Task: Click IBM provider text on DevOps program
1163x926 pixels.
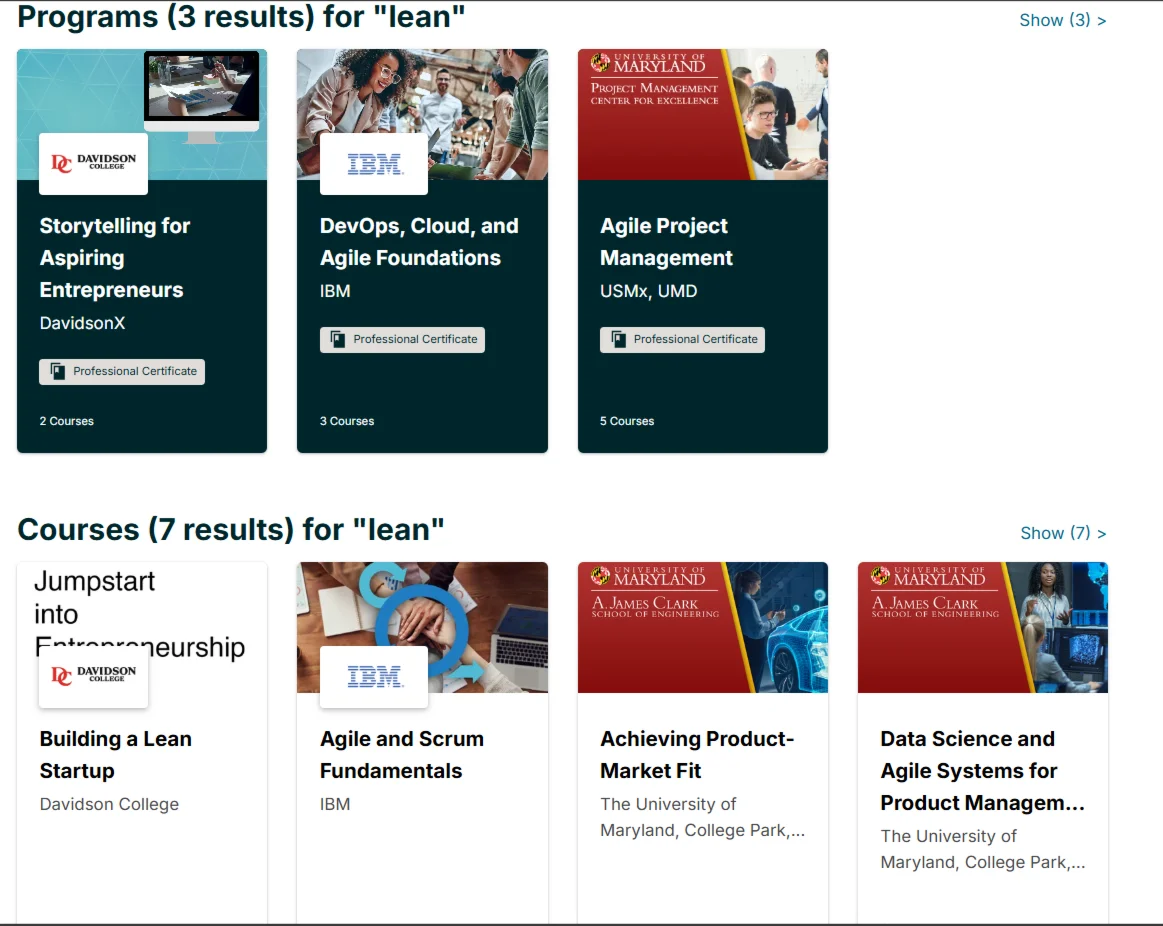Action: (x=335, y=291)
